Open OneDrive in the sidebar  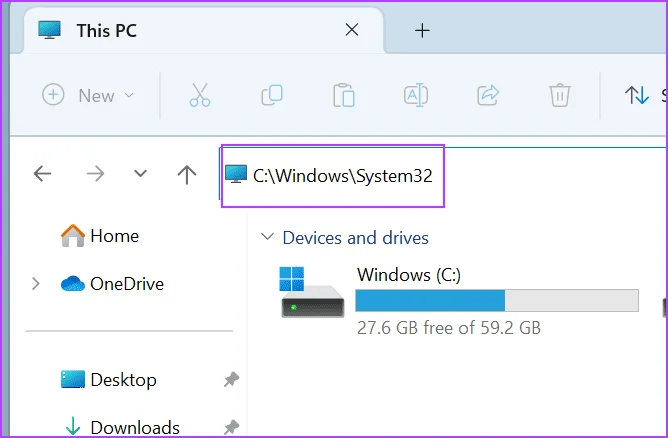click(x=112, y=284)
